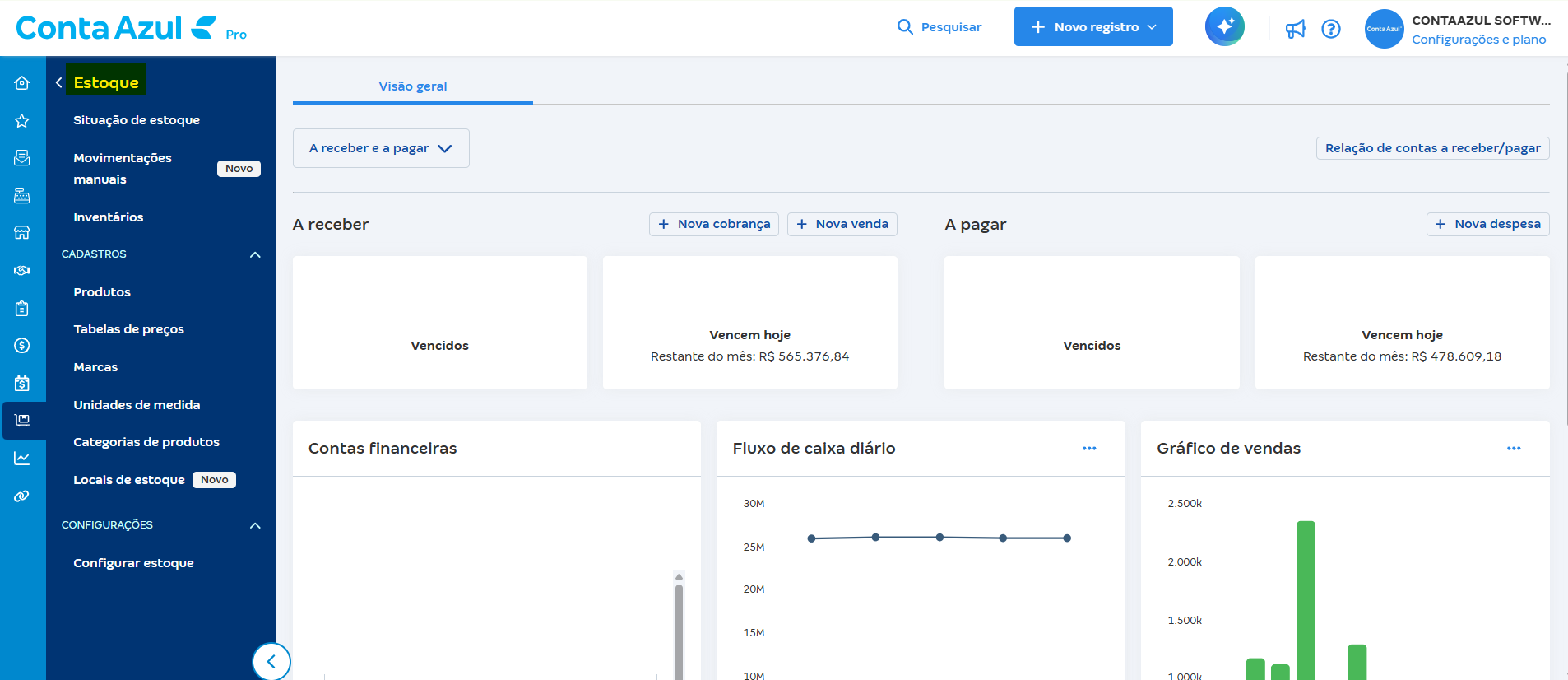Image resolution: width=1568 pixels, height=680 pixels.
Task: Open the 'A receber e a pagar' dropdown
Action: coord(381,148)
